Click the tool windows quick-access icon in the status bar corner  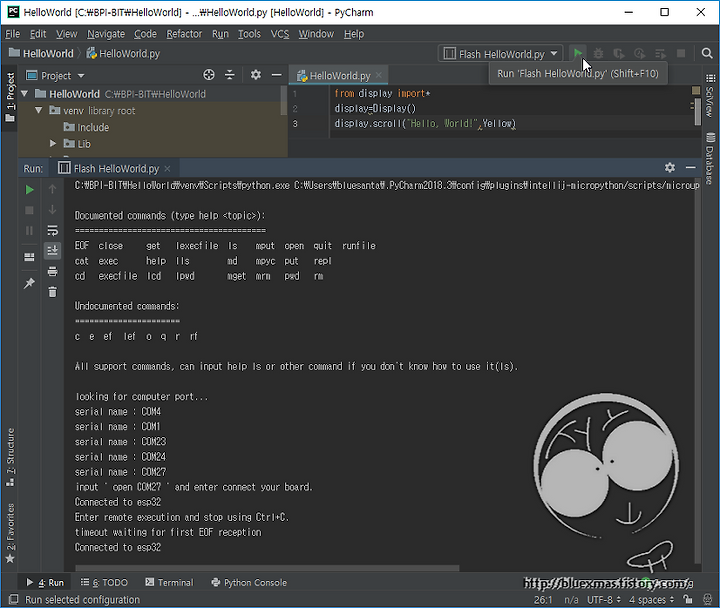[x=14, y=599]
